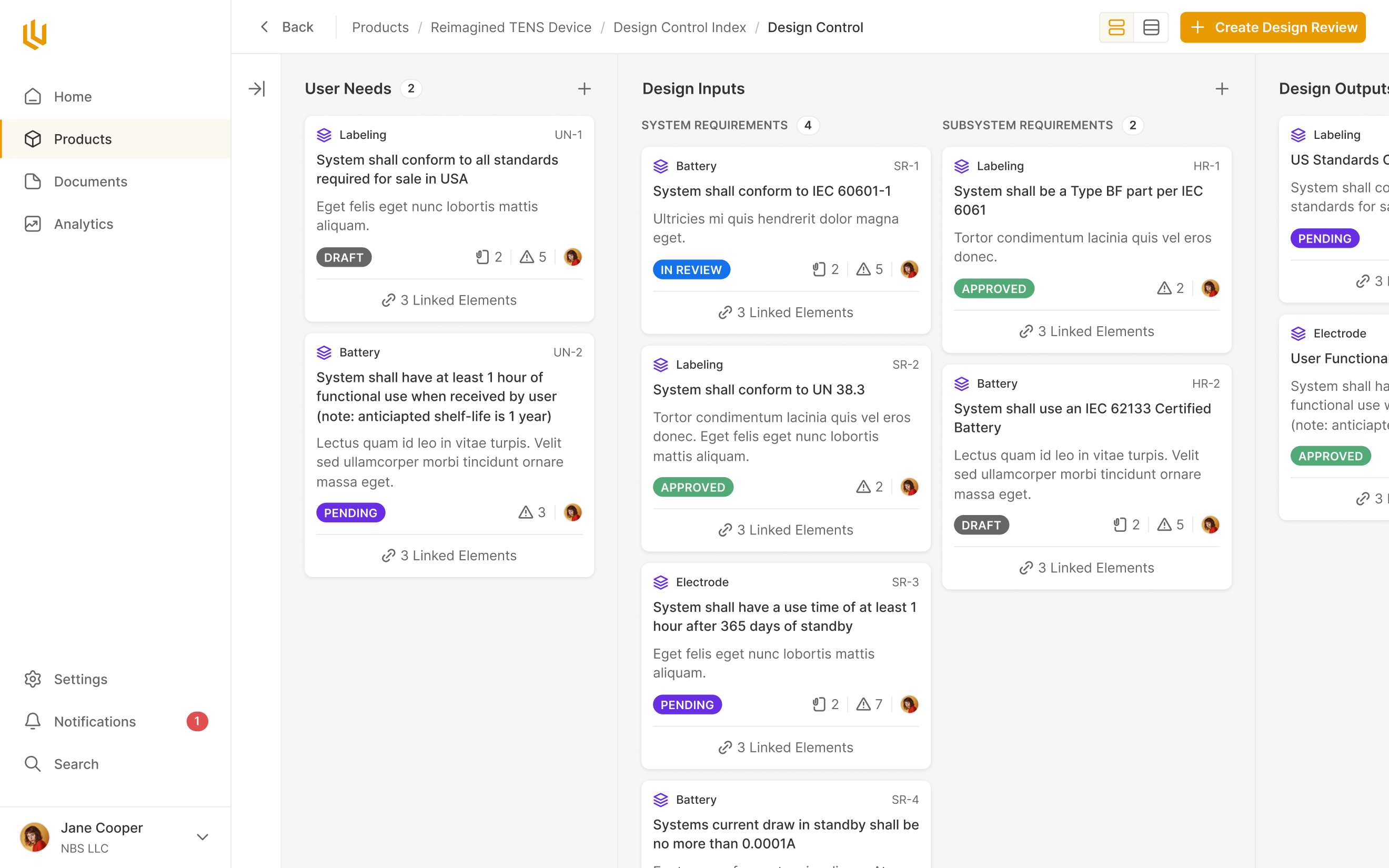1389x868 pixels.
Task: Expand Jane Cooper account menu
Action: click(202, 836)
